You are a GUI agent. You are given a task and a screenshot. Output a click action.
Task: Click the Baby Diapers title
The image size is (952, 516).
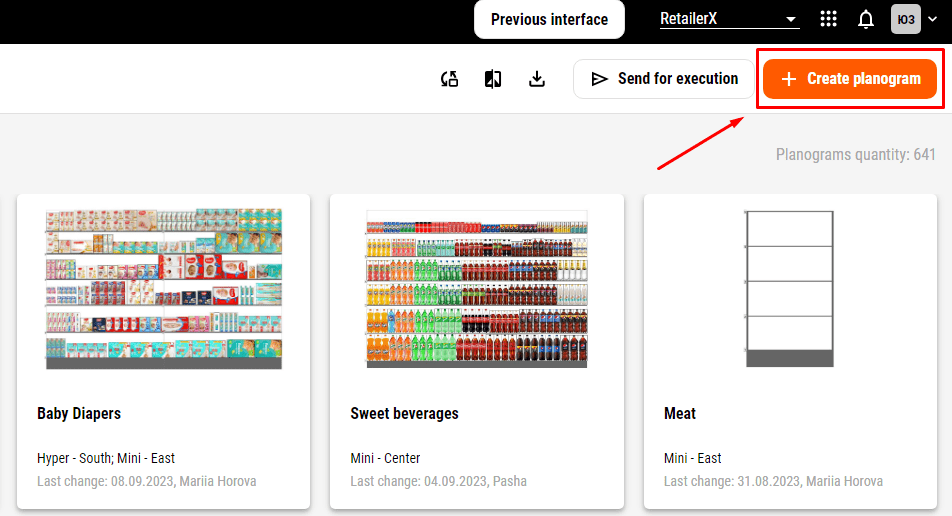[79, 413]
